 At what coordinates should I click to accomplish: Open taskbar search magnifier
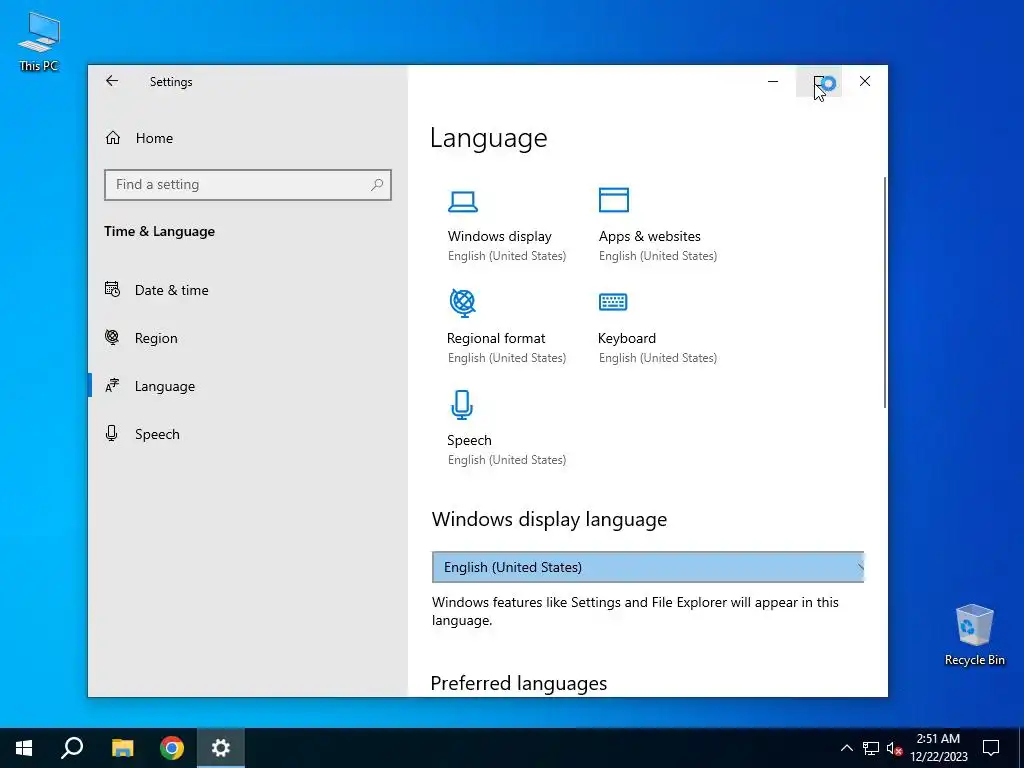(72, 748)
